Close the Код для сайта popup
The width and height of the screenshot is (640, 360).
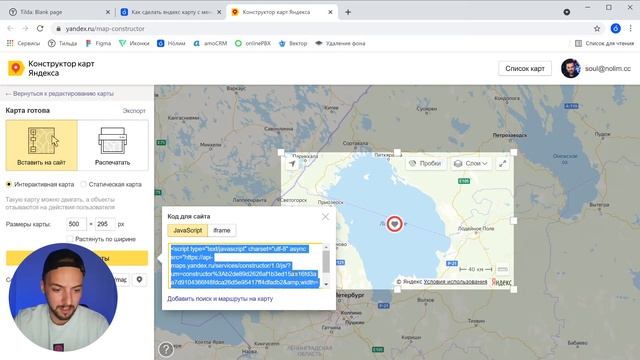pyautogui.click(x=325, y=217)
